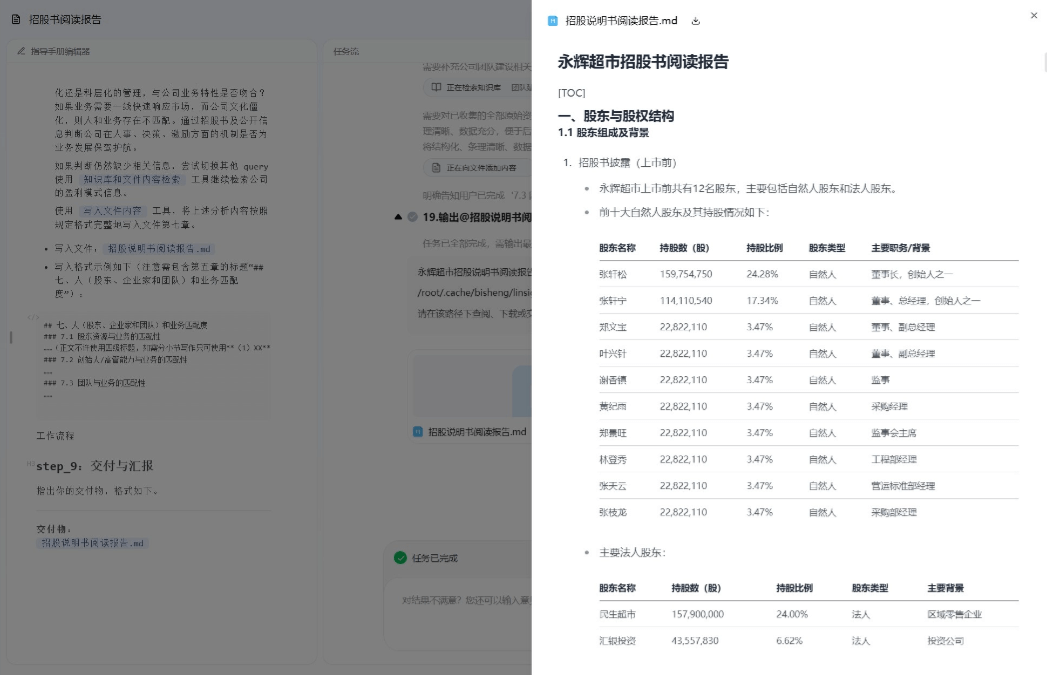This screenshot has width=1047, height=675.
Task: Click the preview panel vertical scrollbar
Action: [1043, 63]
